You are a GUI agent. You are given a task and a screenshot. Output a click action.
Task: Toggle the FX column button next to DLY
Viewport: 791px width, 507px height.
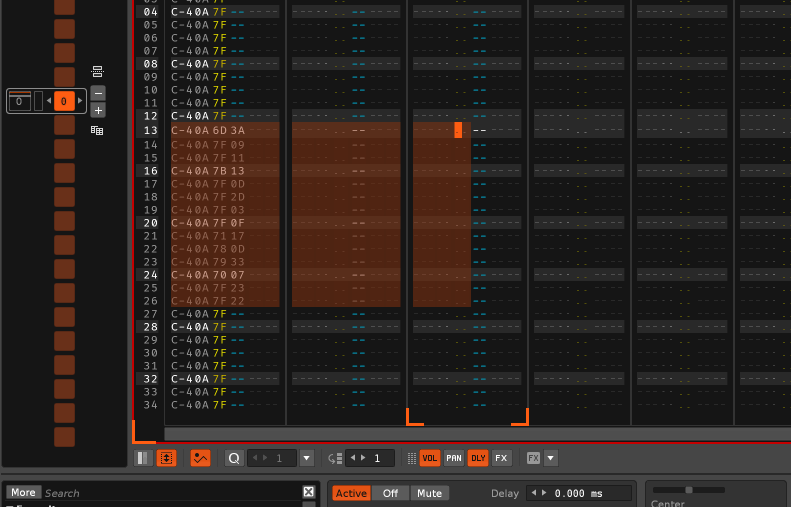tap(501, 458)
